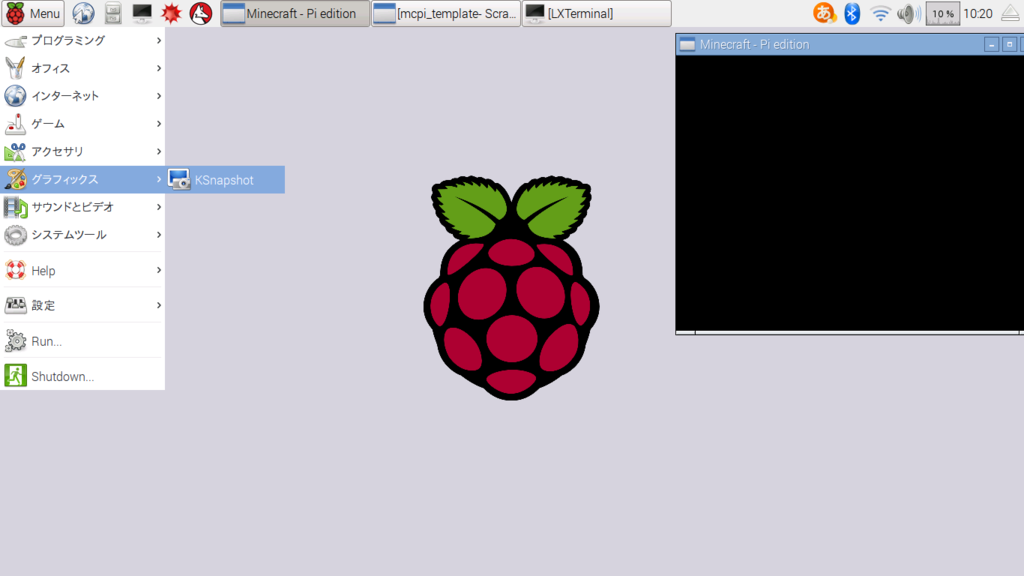This screenshot has height=576, width=1024.
Task: Expand the arrow next to ゲーム
Action: [159, 123]
